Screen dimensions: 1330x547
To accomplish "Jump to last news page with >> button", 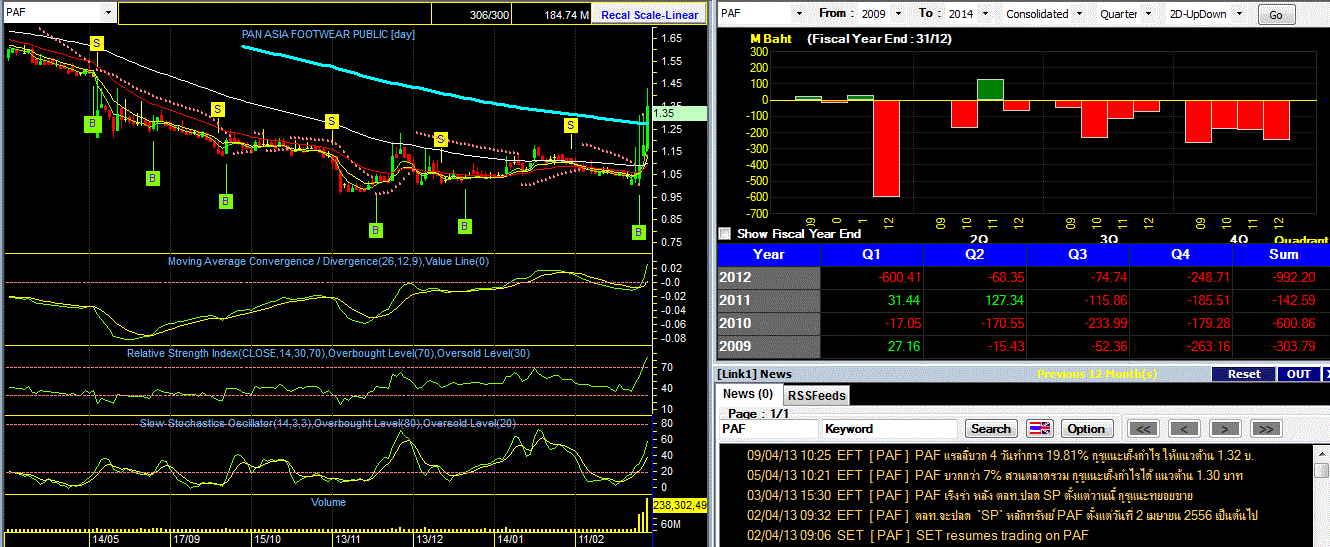I will click(1265, 428).
